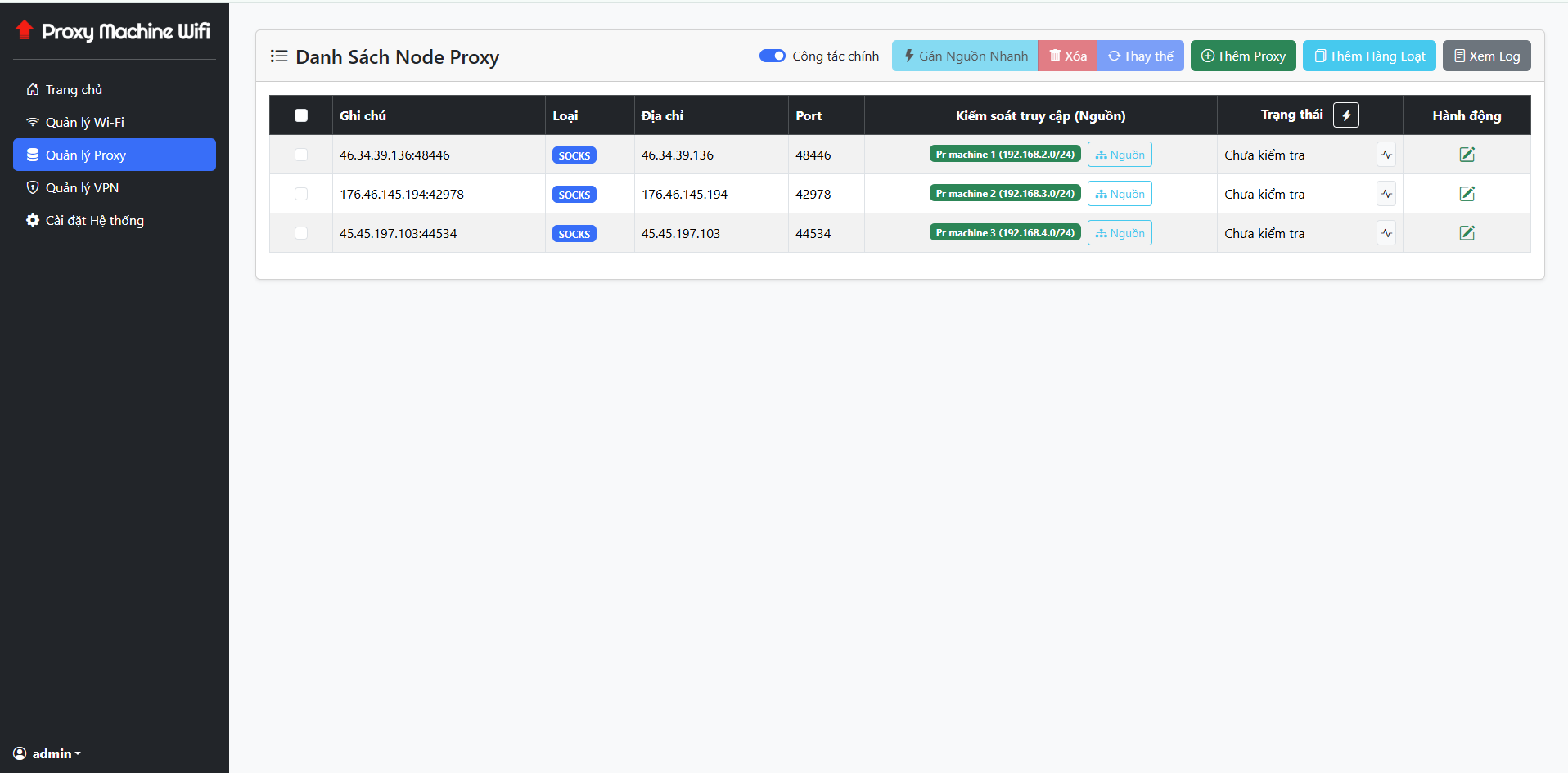This screenshot has height=773, width=1568.
Task: Open Quản lý VPN sidebar item
Action: [115, 187]
